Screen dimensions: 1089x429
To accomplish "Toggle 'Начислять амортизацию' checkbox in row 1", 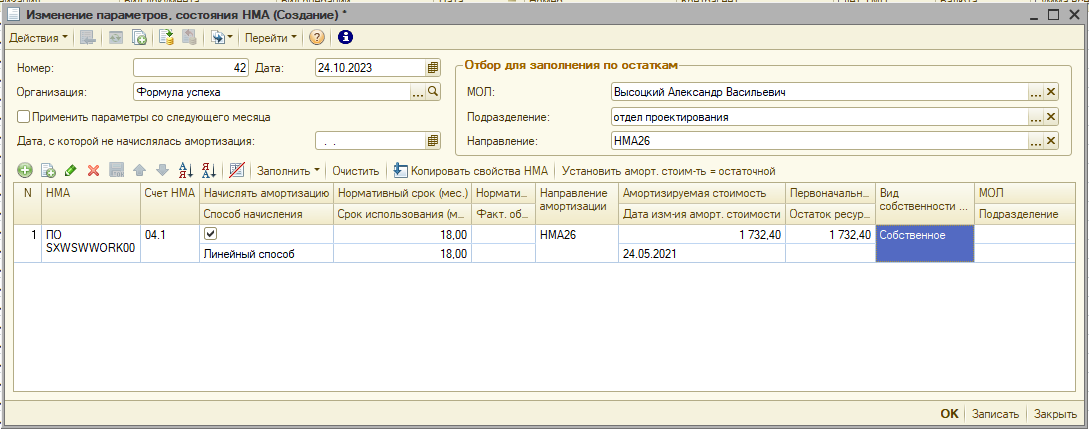I will [210, 233].
